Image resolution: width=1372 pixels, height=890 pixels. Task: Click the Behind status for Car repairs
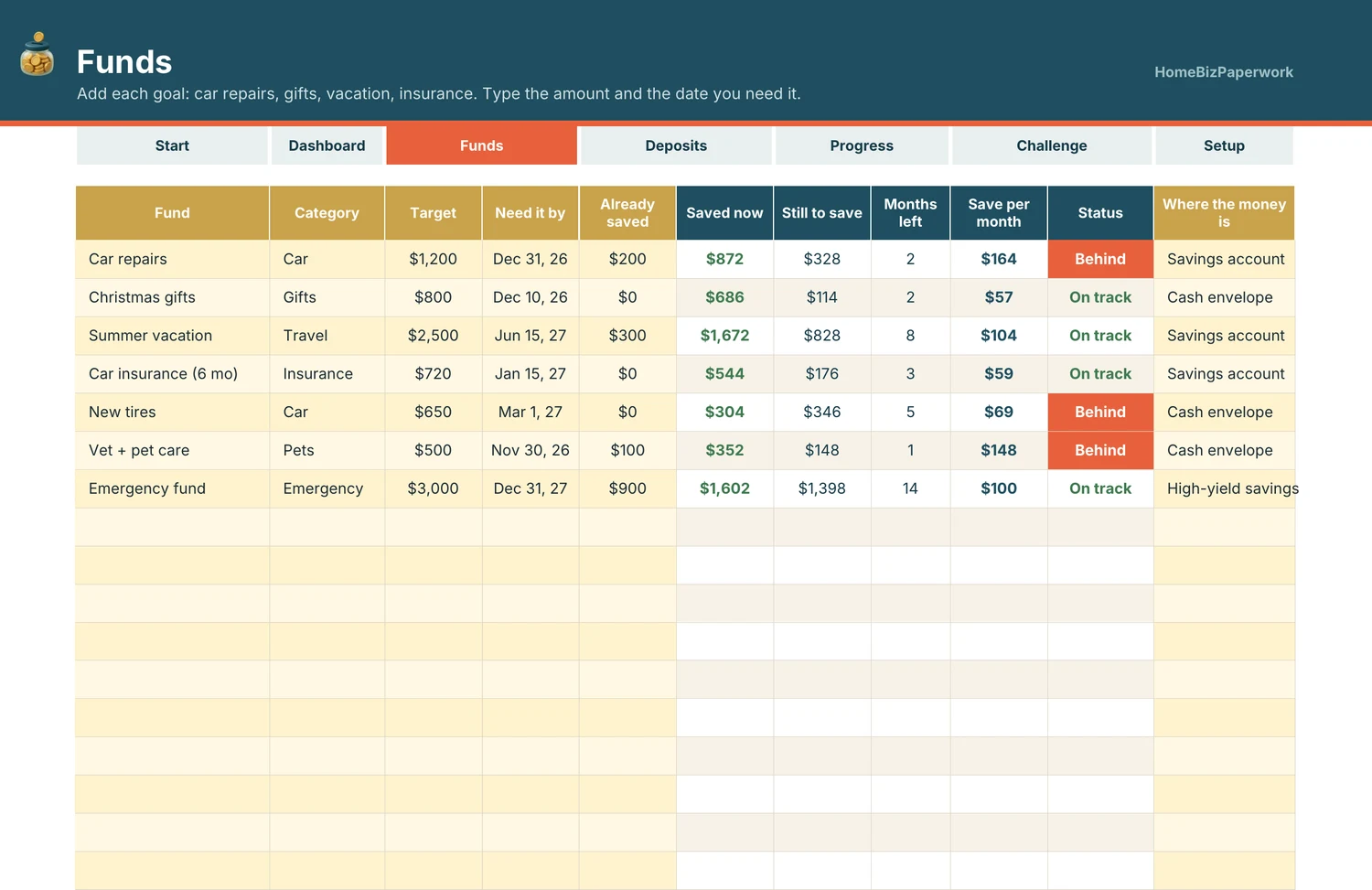(1100, 259)
